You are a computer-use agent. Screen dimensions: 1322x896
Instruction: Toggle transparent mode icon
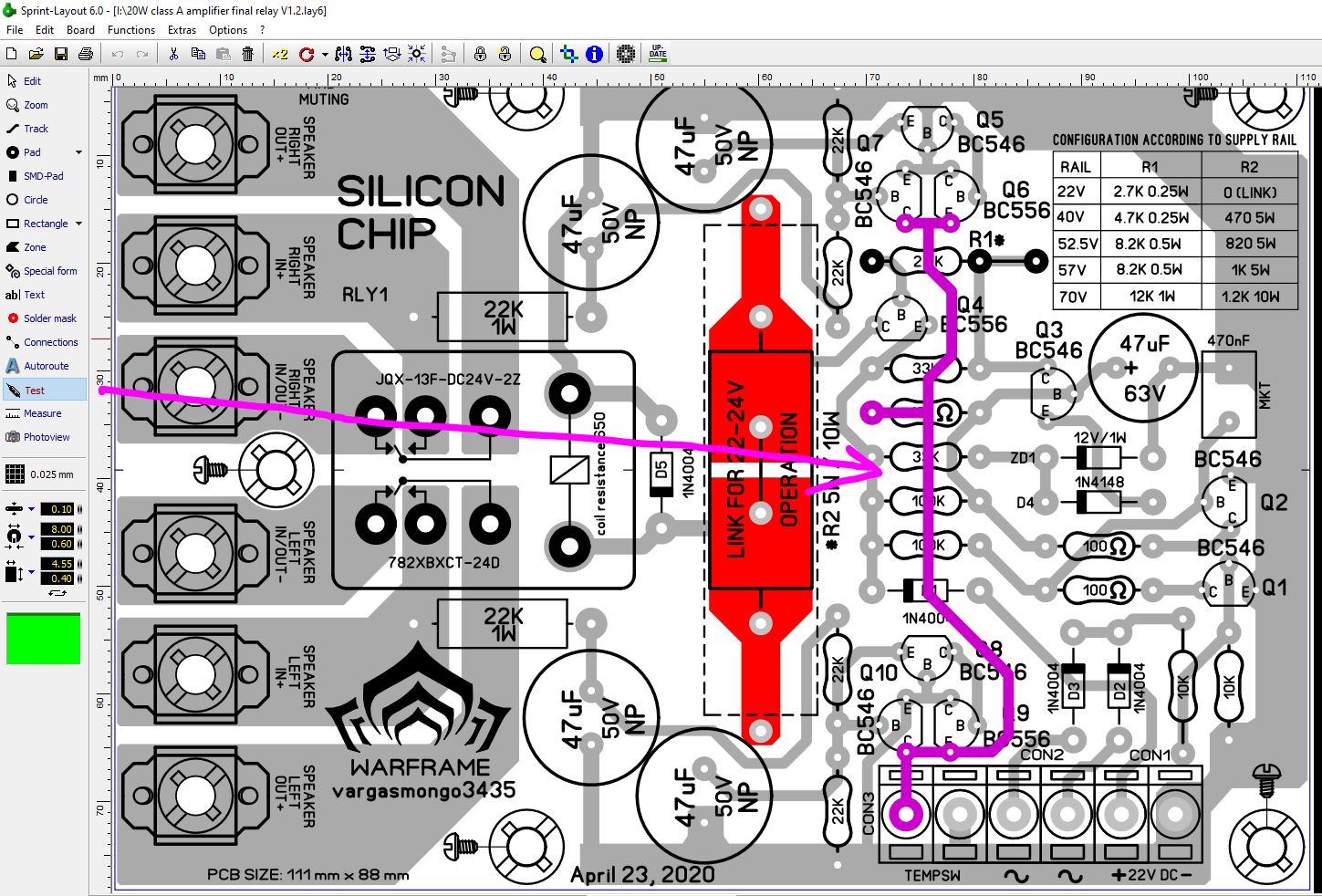pyautogui.click(x=569, y=54)
